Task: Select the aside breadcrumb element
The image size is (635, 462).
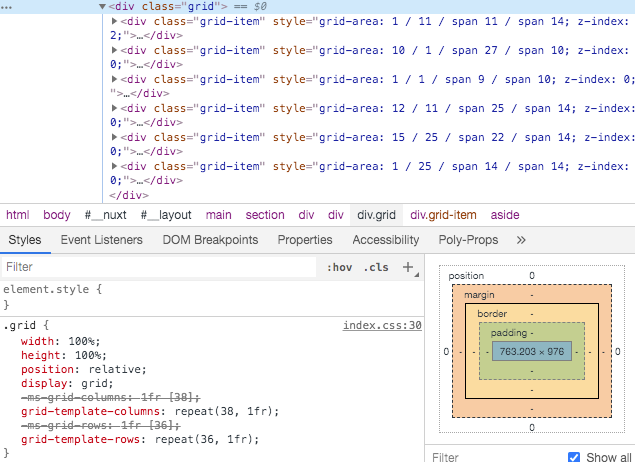Action: [x=505, y=215]
